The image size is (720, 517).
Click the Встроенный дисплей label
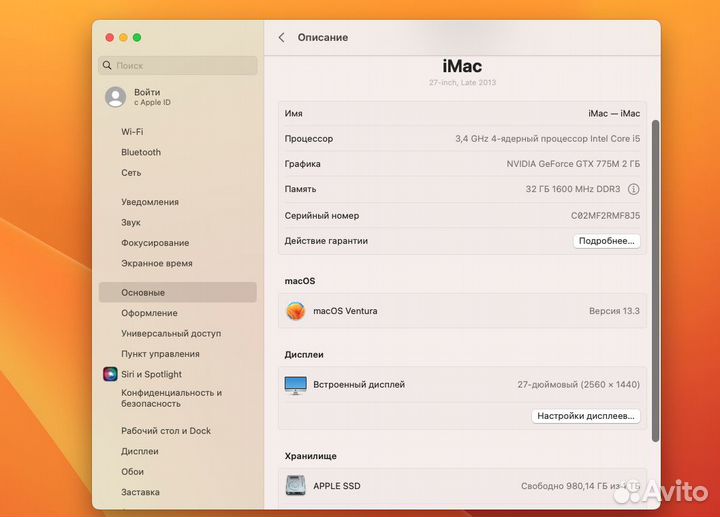(359, 385)
